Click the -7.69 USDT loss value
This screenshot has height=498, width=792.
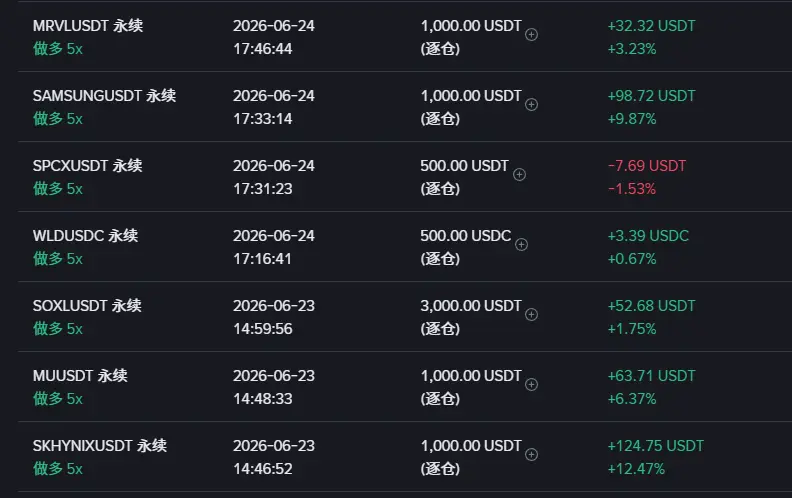pyautogui.click(x=647, y=166)
